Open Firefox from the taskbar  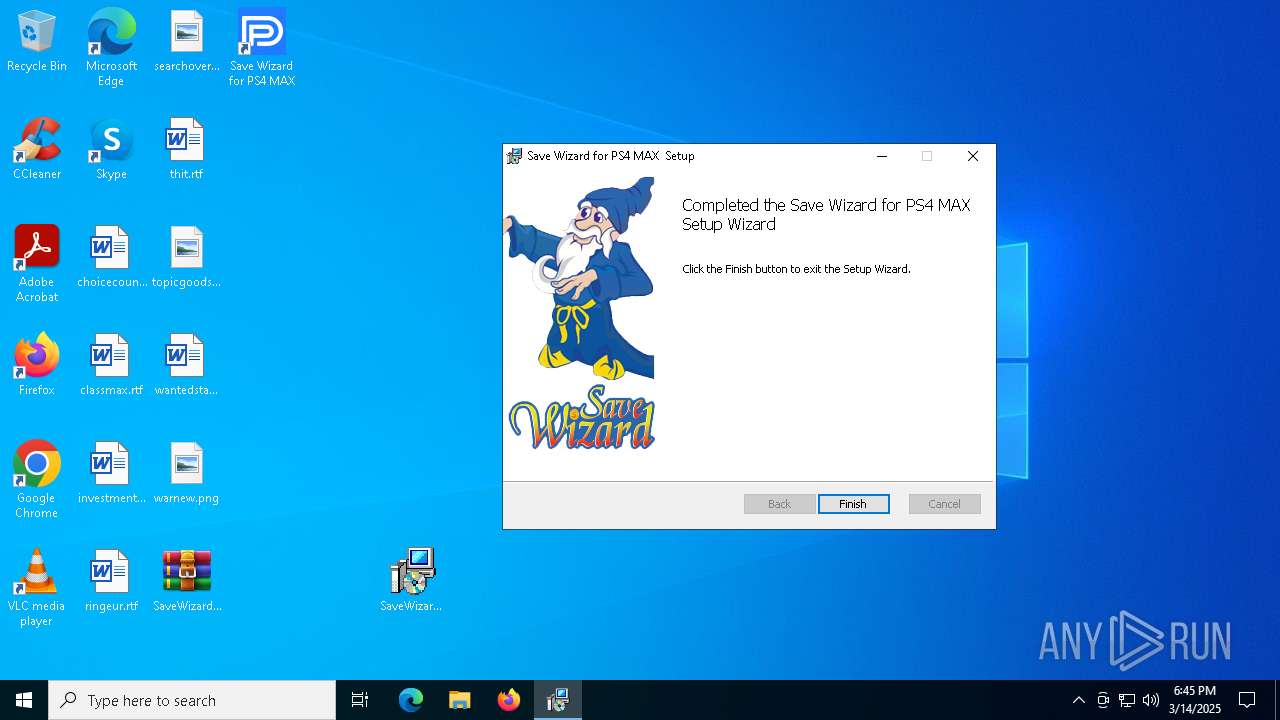509,700
